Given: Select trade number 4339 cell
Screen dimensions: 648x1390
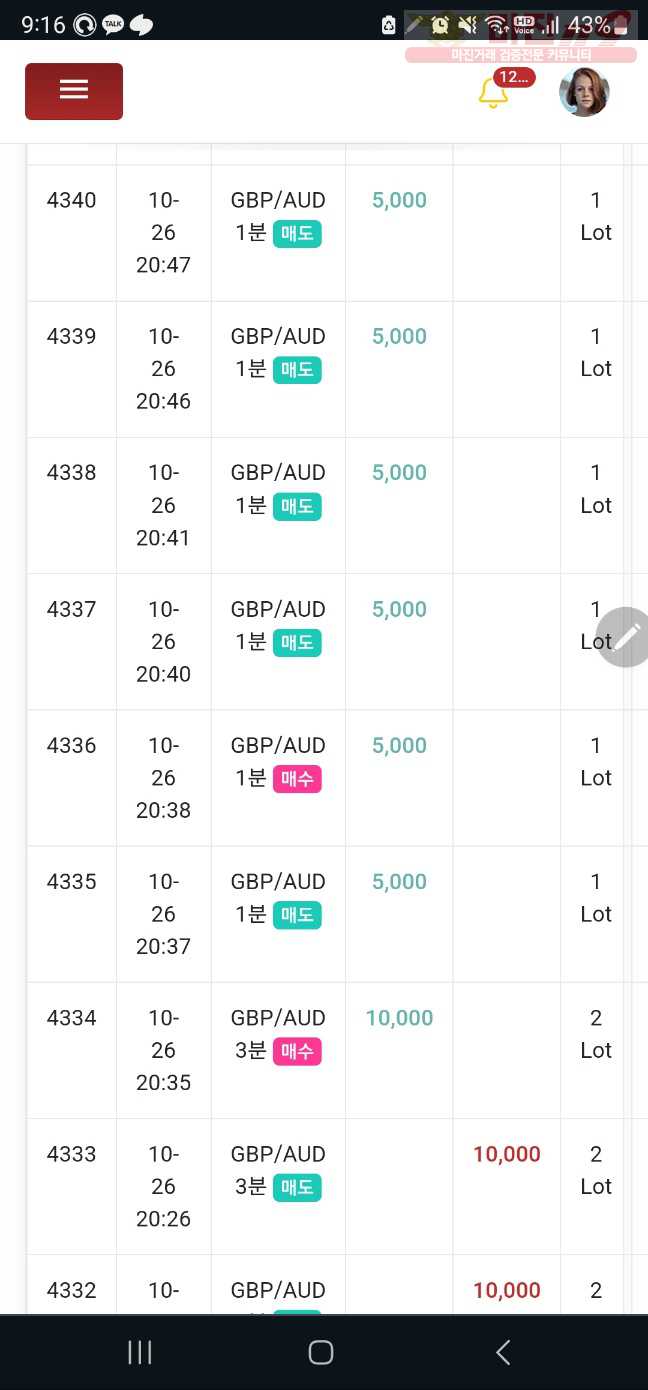Looking at the screenshot, I should coord(72,369).
